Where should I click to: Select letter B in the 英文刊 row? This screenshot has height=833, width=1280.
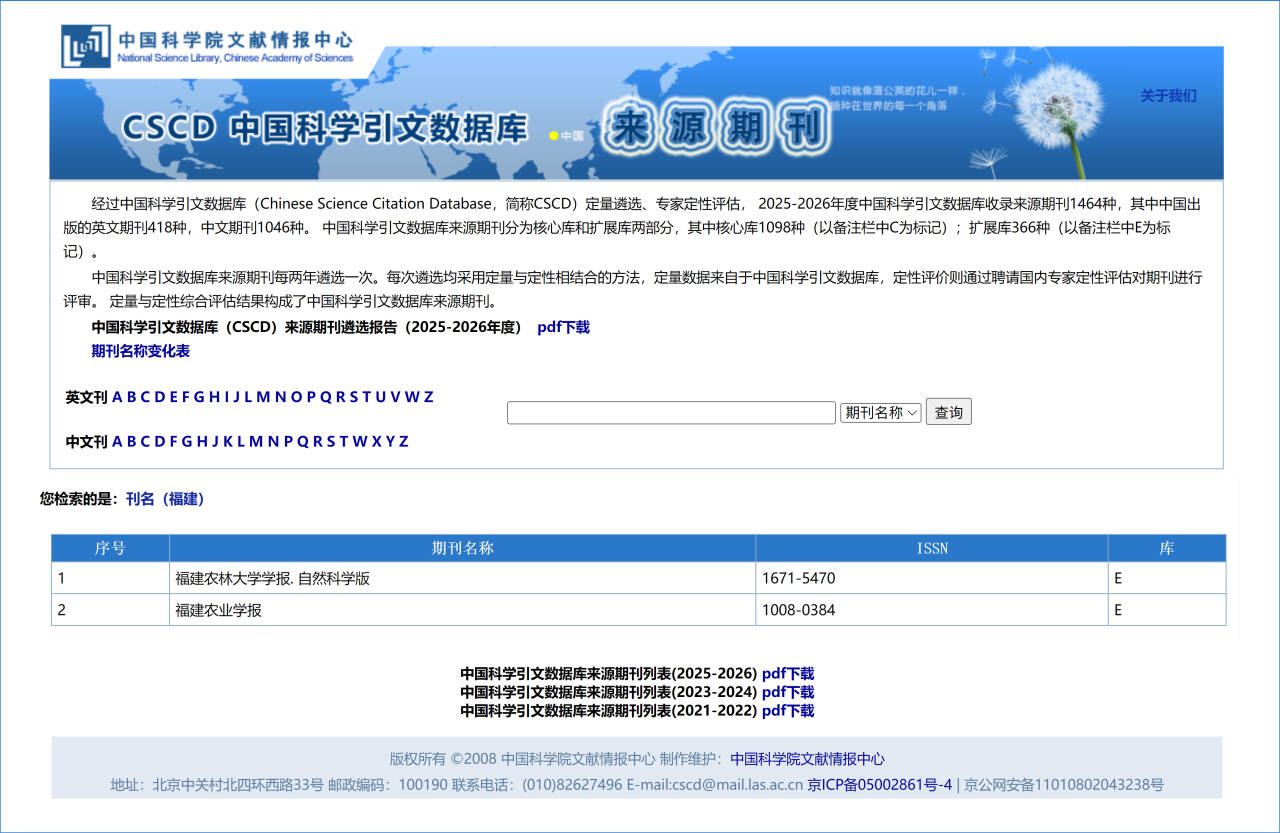pyautogui.click(x=131, y=397)
